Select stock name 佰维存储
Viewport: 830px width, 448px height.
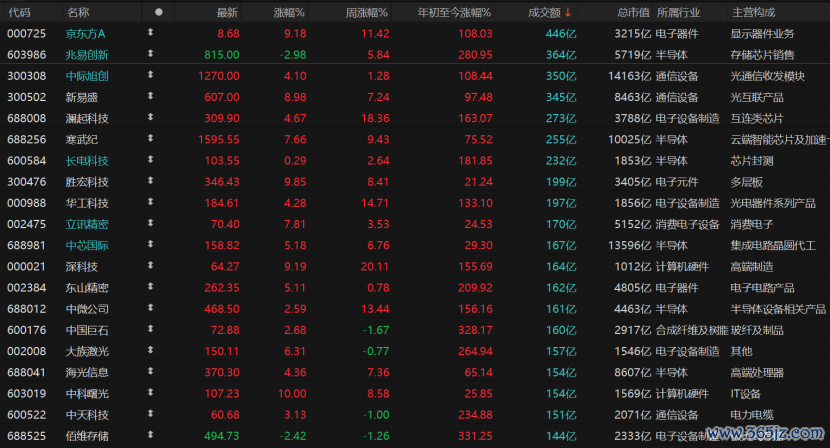87,436
